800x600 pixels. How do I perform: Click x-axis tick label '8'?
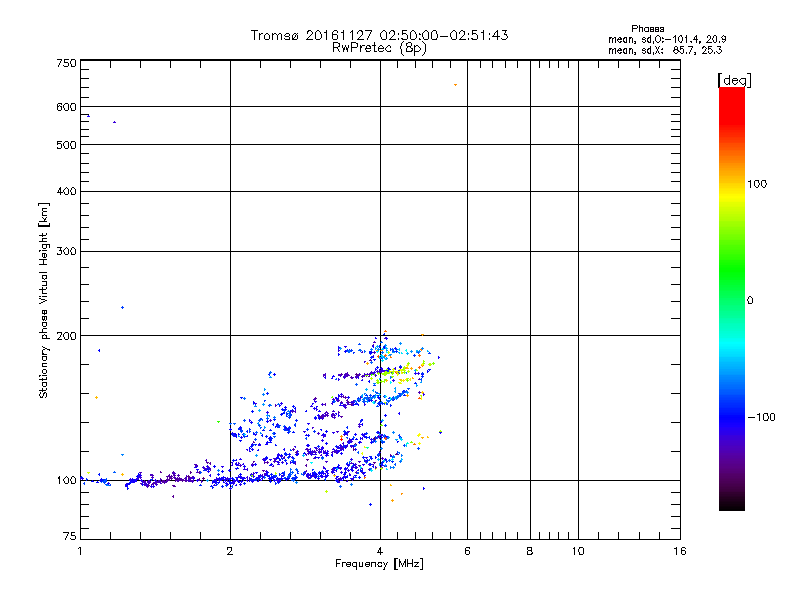pos(530,551)
